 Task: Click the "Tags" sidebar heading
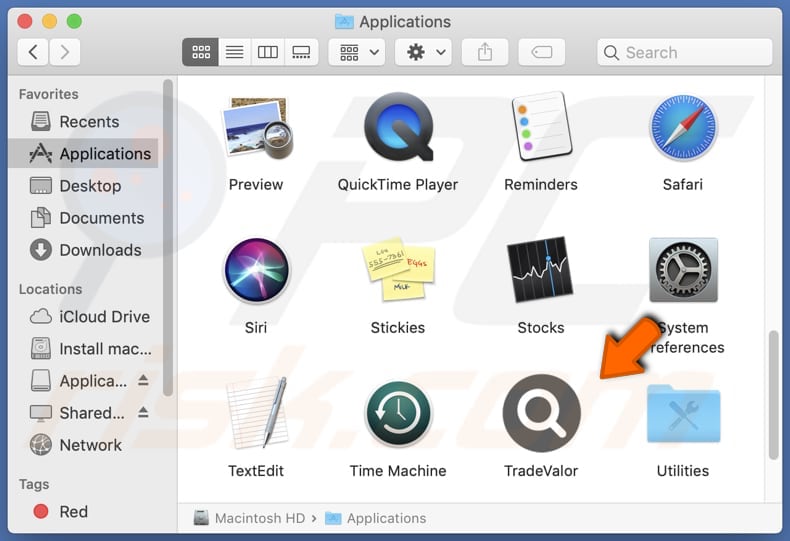coord(34,484)
